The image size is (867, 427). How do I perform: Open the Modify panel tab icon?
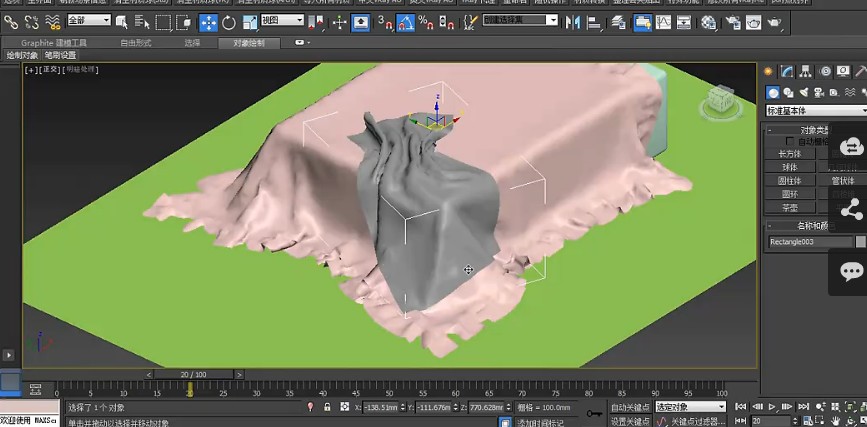tap(788, 71)
